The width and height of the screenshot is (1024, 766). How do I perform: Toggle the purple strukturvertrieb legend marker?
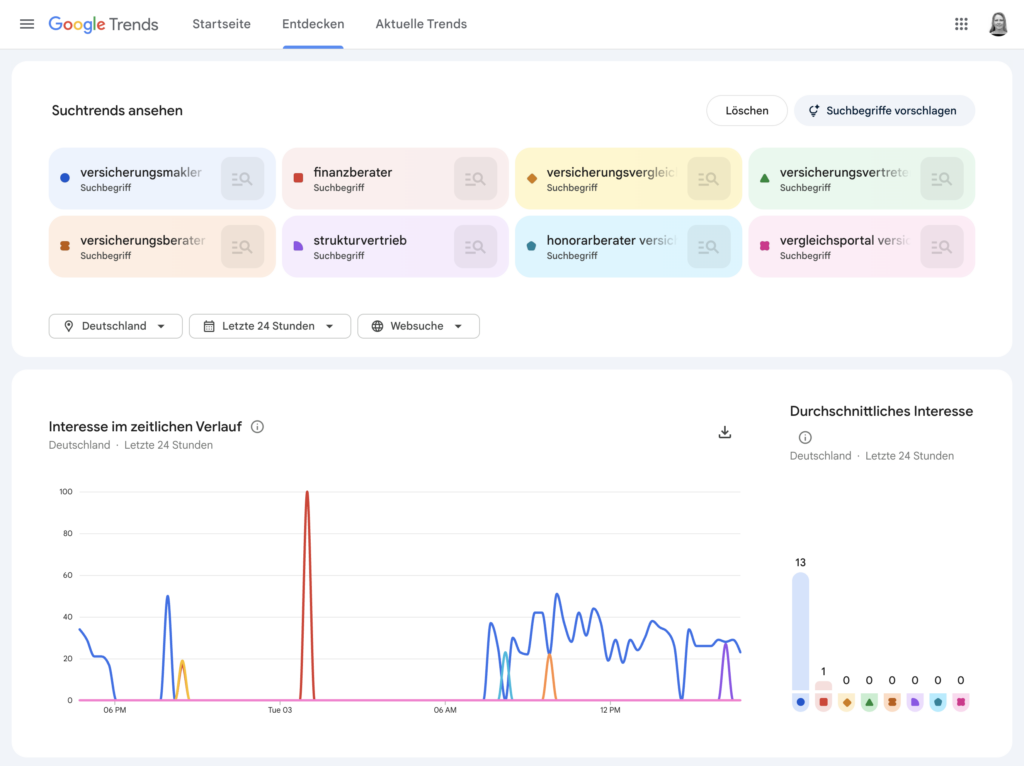coord(915,702)
